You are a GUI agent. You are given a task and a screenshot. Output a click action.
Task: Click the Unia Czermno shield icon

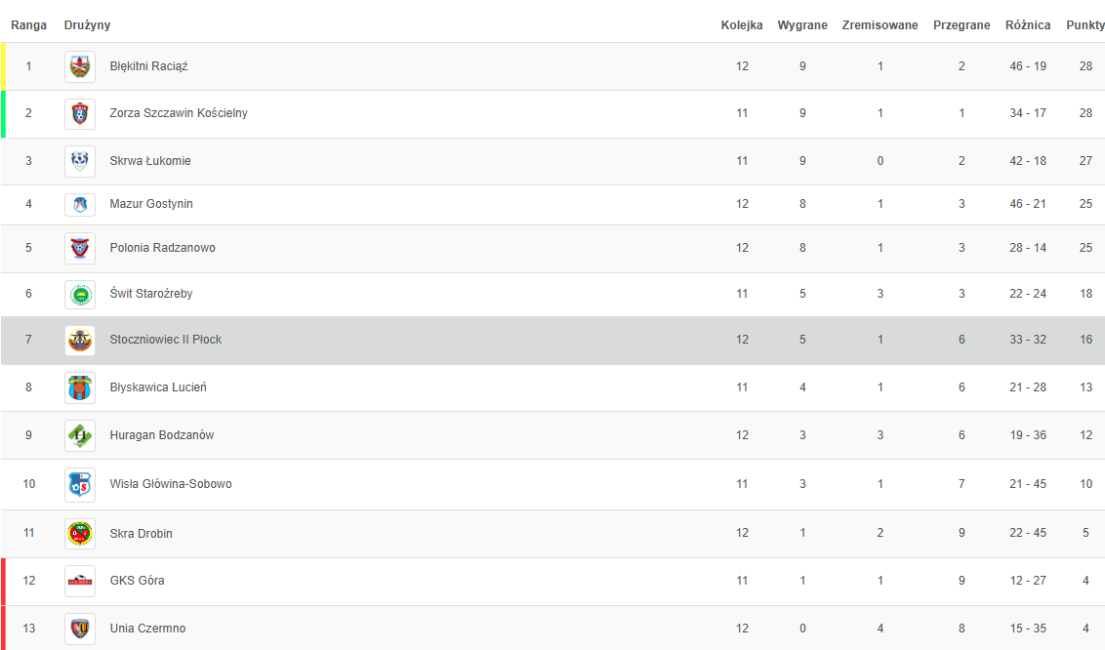point(80,629)
